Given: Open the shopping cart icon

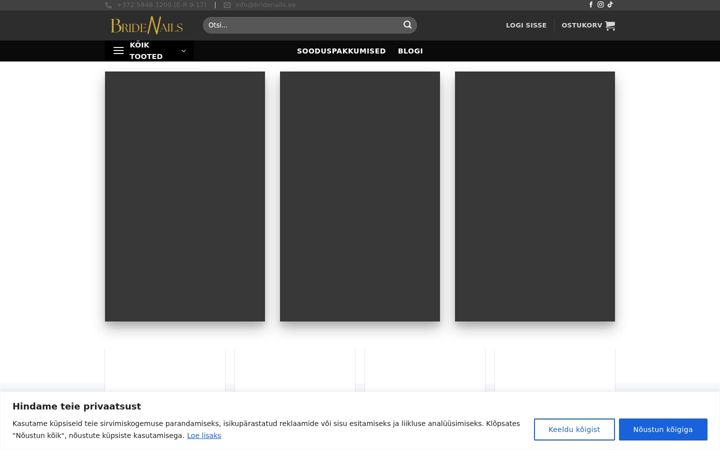Looking at the screenshot, I should point(610,25).
